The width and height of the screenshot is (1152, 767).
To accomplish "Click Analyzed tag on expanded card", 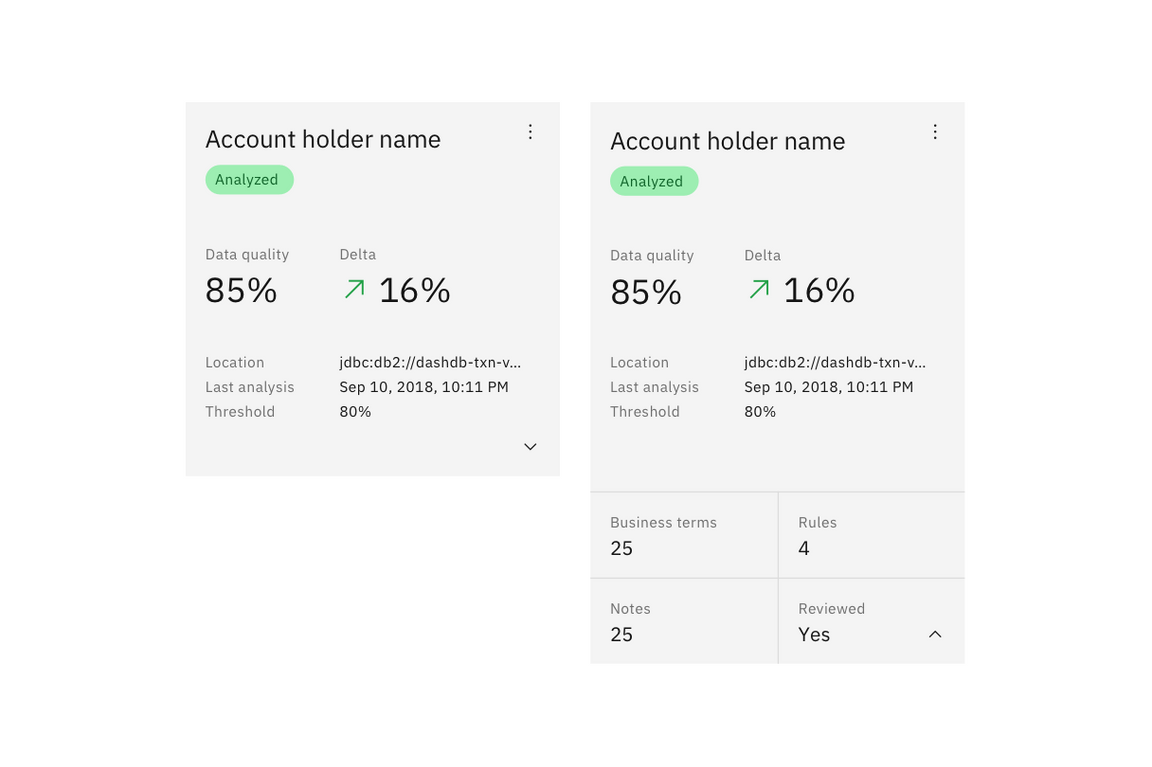I will point(654,181).
